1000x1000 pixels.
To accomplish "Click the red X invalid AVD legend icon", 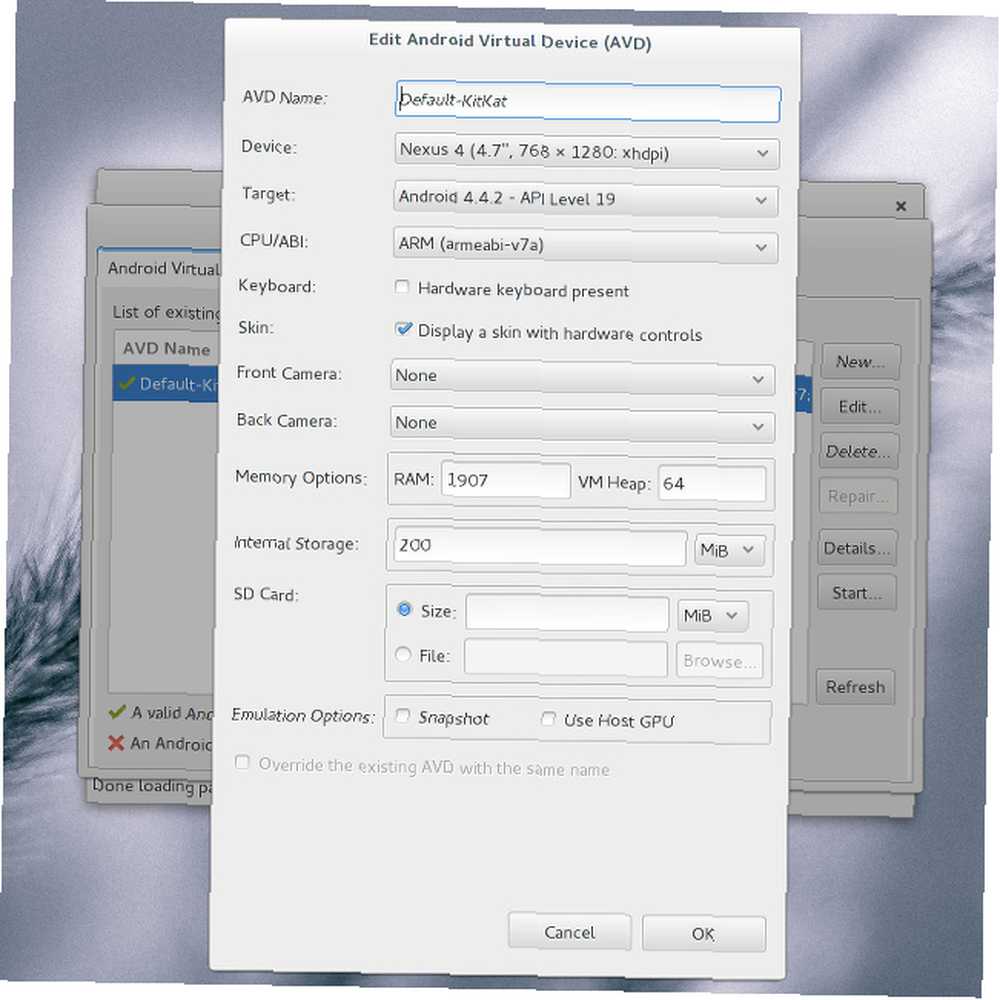I will pyautogui.click(x=115, y=742).
